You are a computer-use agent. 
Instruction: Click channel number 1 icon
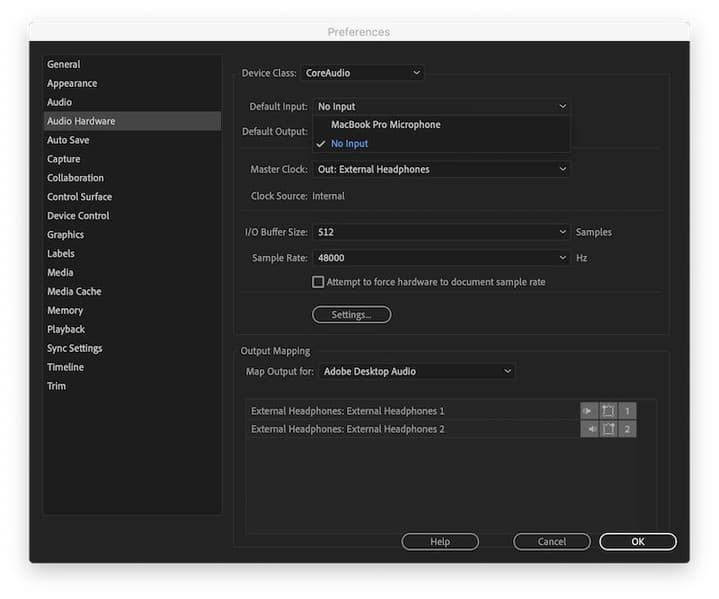pyautogui.click(x=627, y=411)
